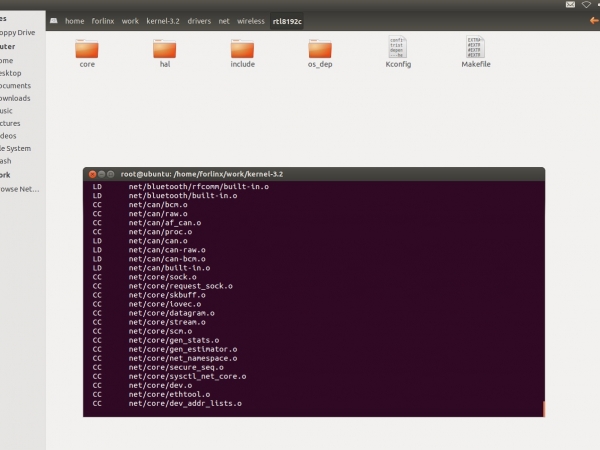Image resolution: width=600 pixels, height=450 pixels.
Task: Select the Makefile file icon
Action: click(476, 48)
